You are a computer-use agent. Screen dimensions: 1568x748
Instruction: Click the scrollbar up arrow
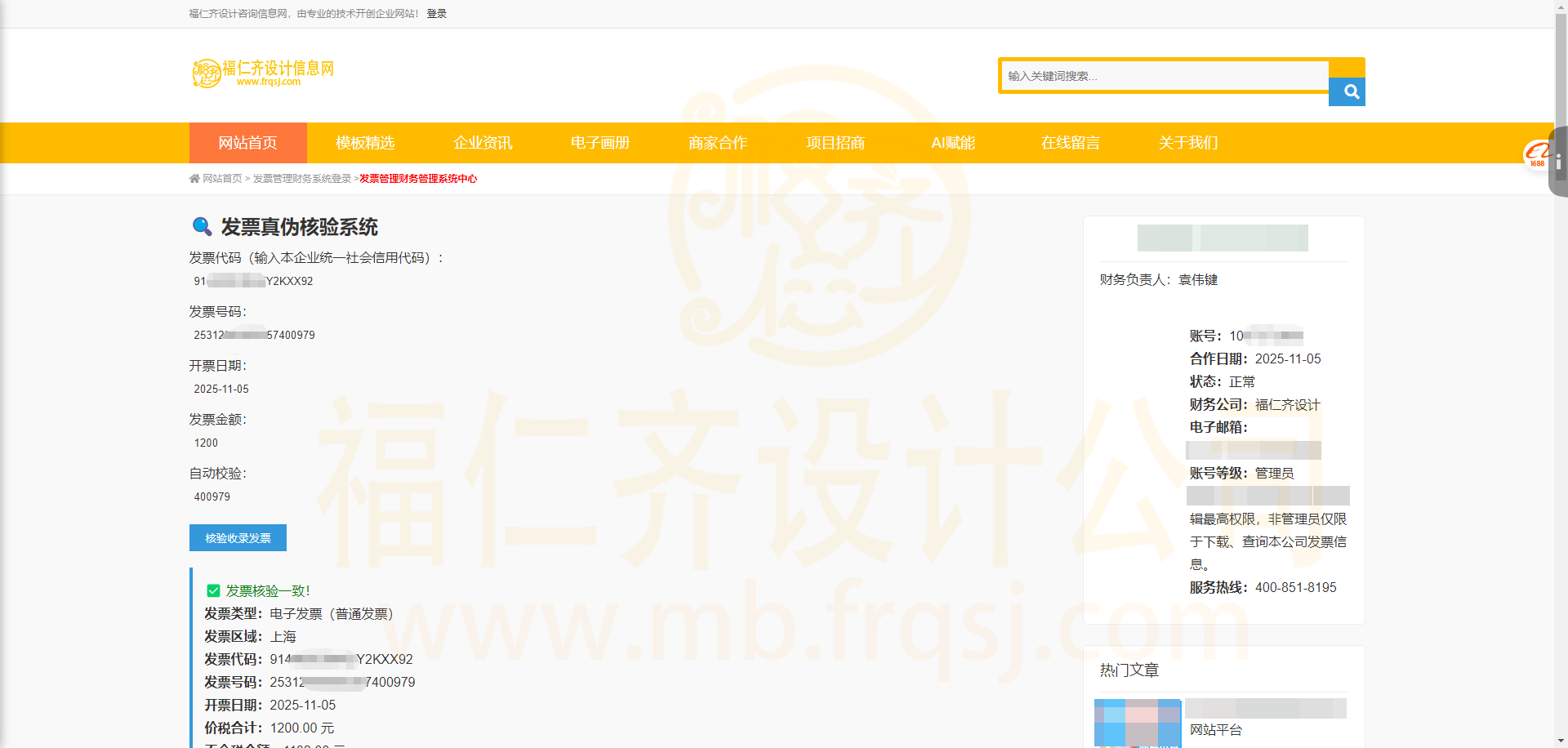[x=1561, y=8]
